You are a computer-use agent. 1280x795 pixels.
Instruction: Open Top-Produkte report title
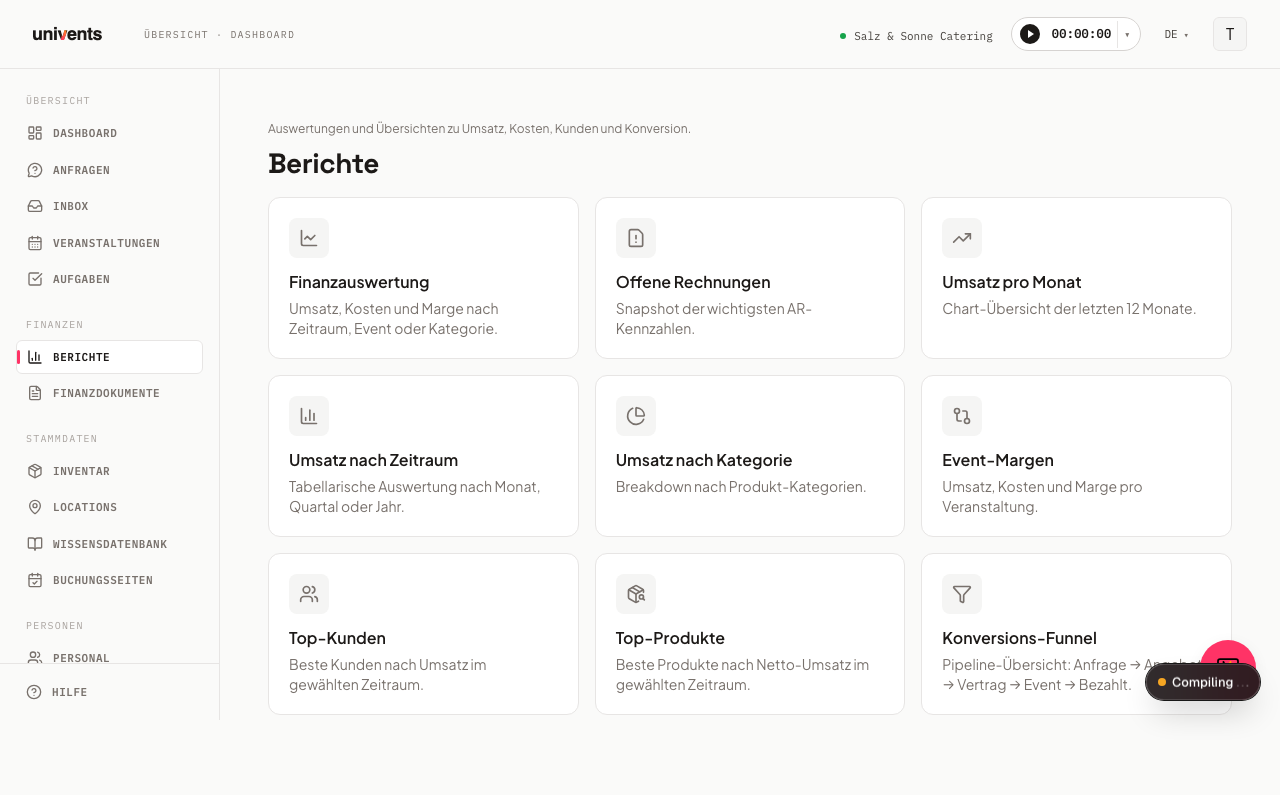670,638
